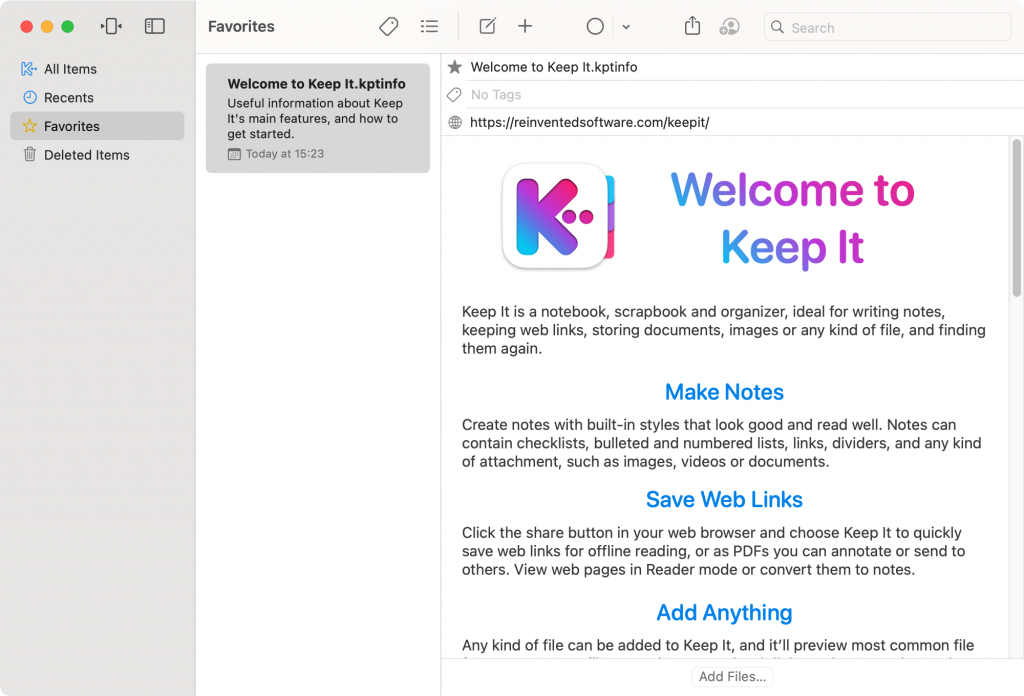
Task: Click the list view icon in toolbar
Action: tap(429, 27)
